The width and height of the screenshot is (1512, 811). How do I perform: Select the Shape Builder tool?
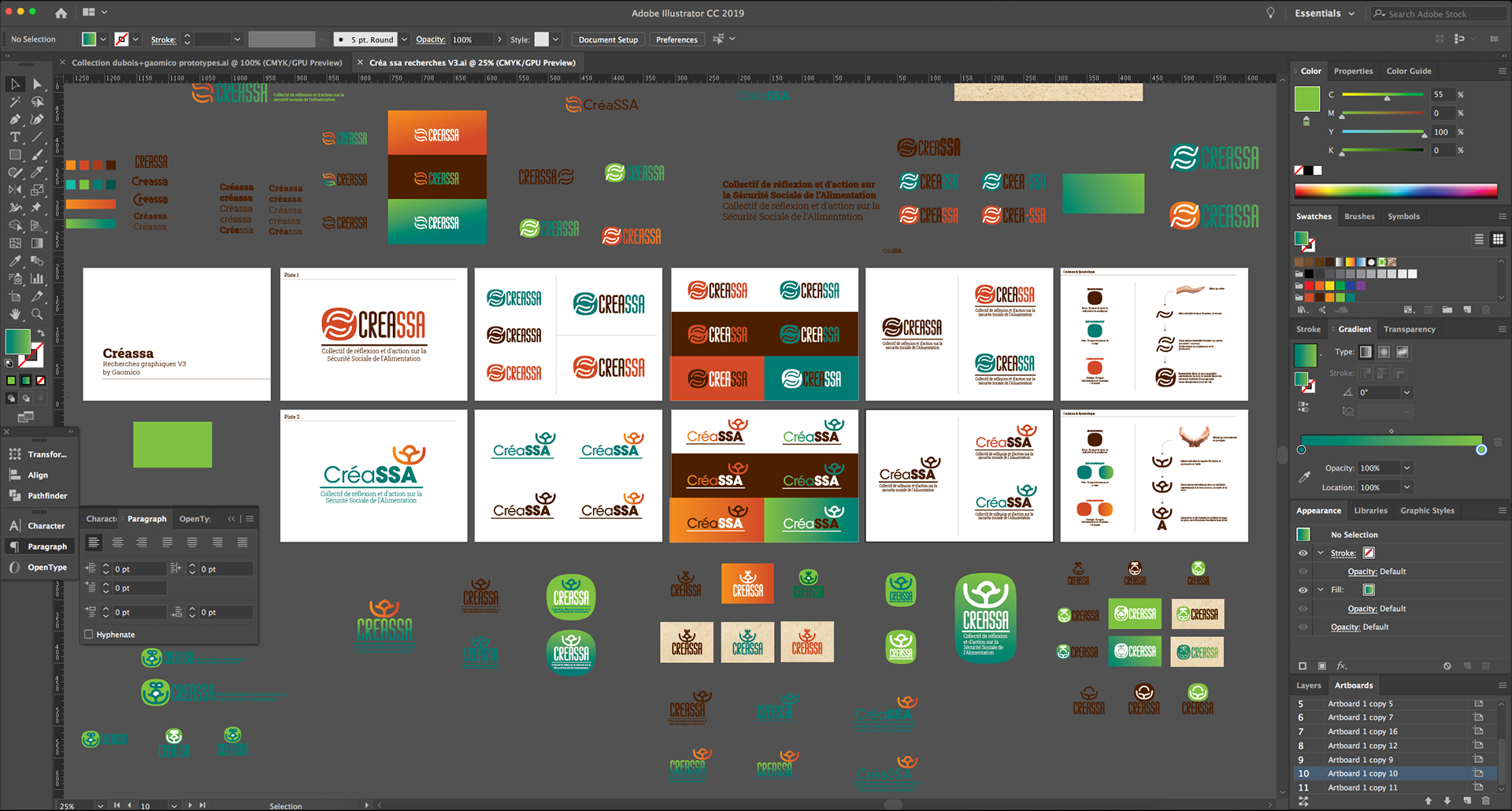pos(15,225)
